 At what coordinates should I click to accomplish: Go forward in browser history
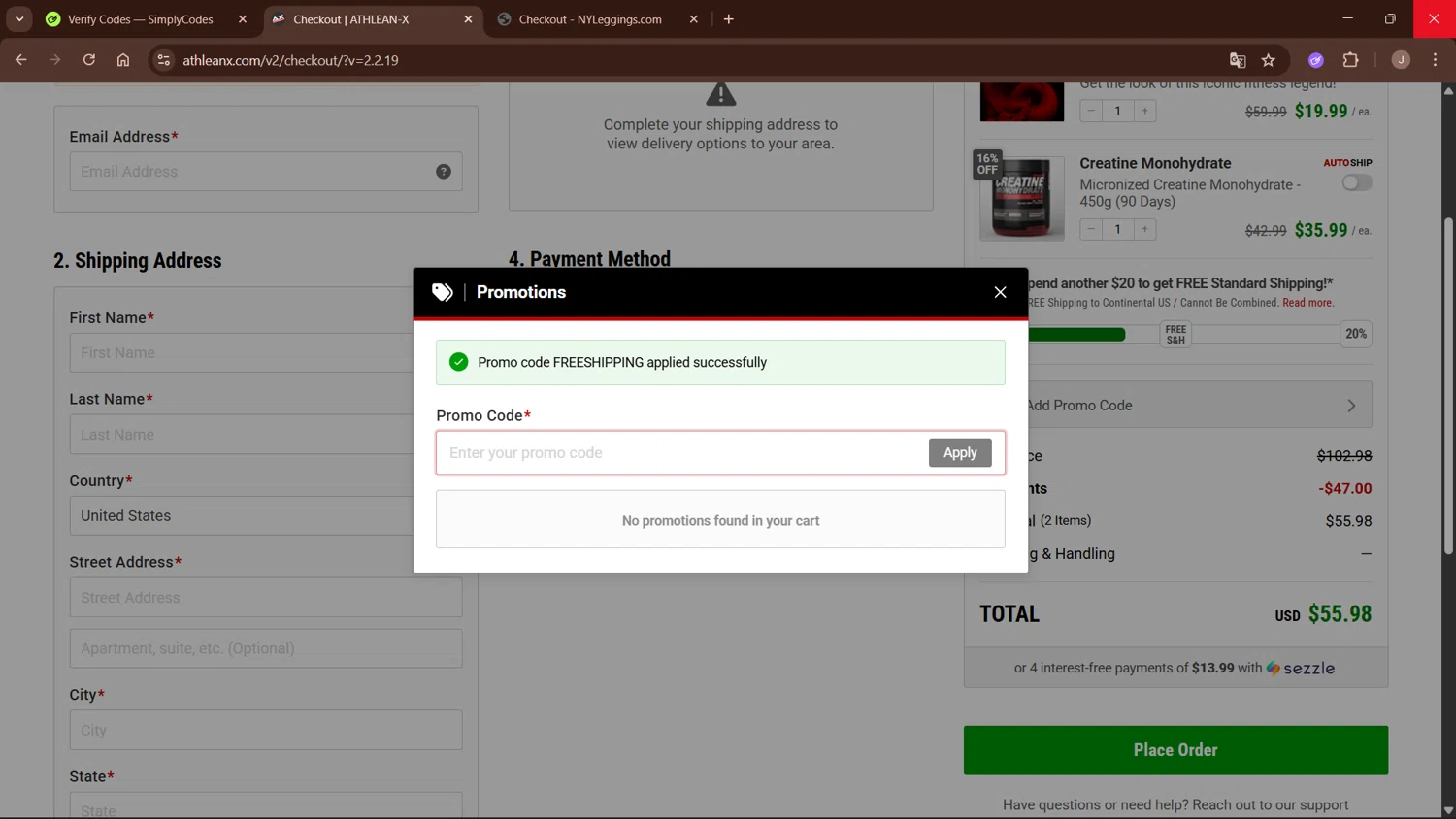pyautogui.click(x=55, y=60)
